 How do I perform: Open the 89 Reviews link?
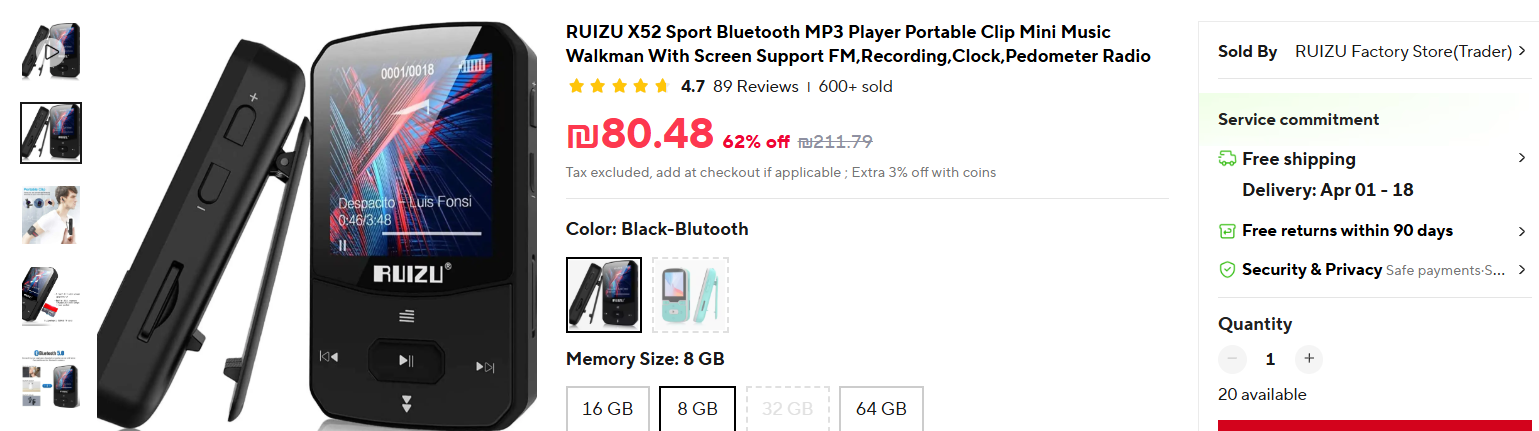pos(755,87)
